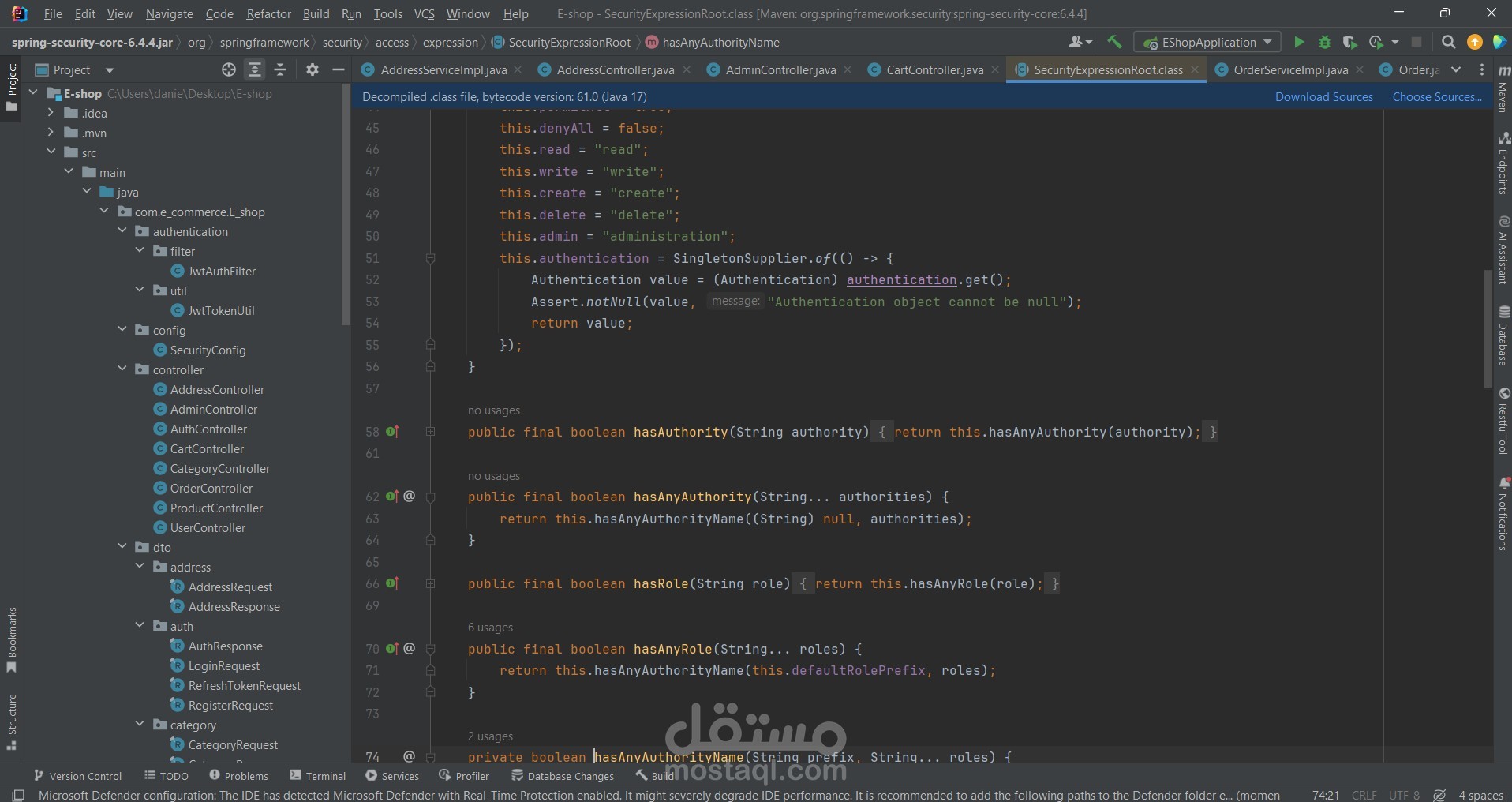1512x802 pixels.
Task: Open Database Changes tool window
Action: pos(563,776)
